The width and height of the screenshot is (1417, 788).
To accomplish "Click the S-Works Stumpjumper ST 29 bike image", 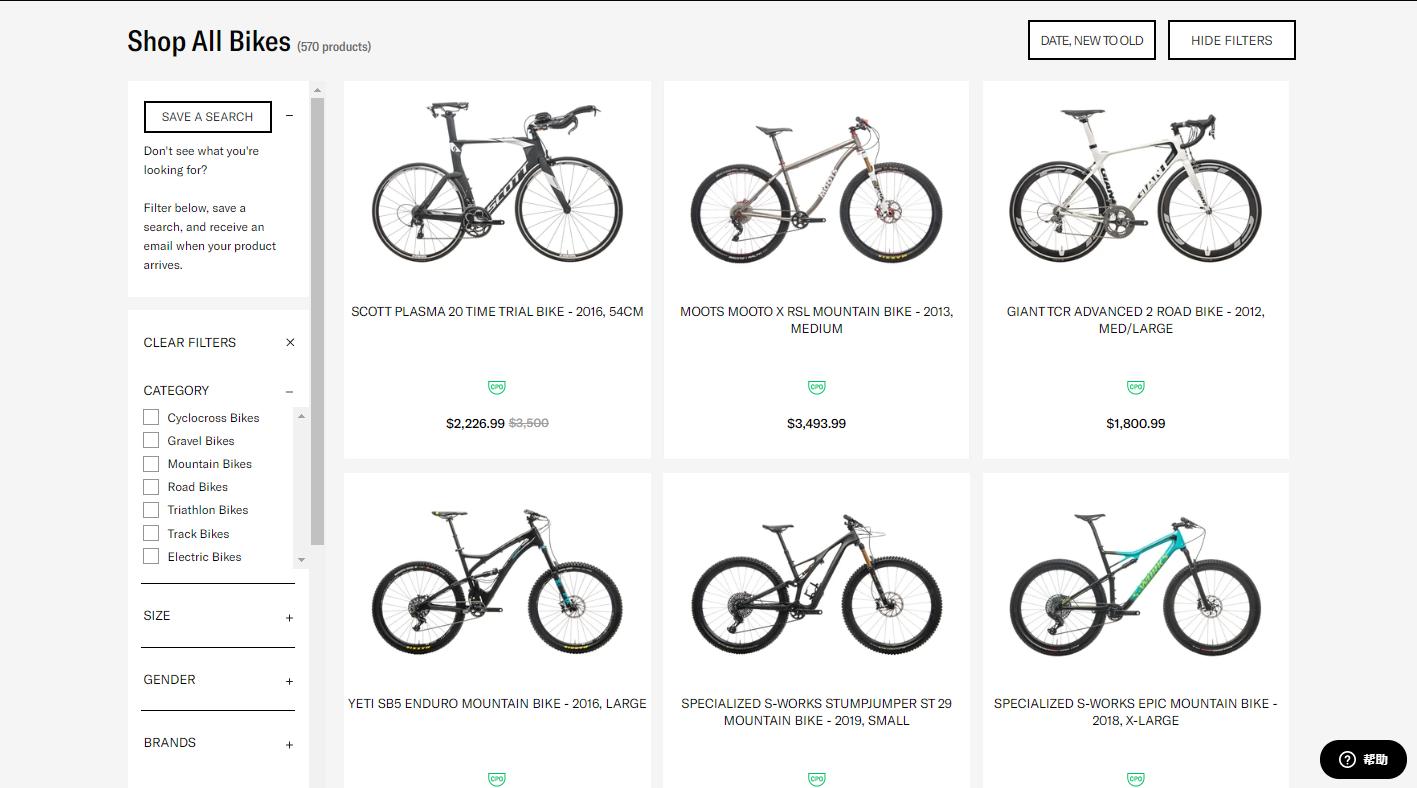I will tap(816, 584).
